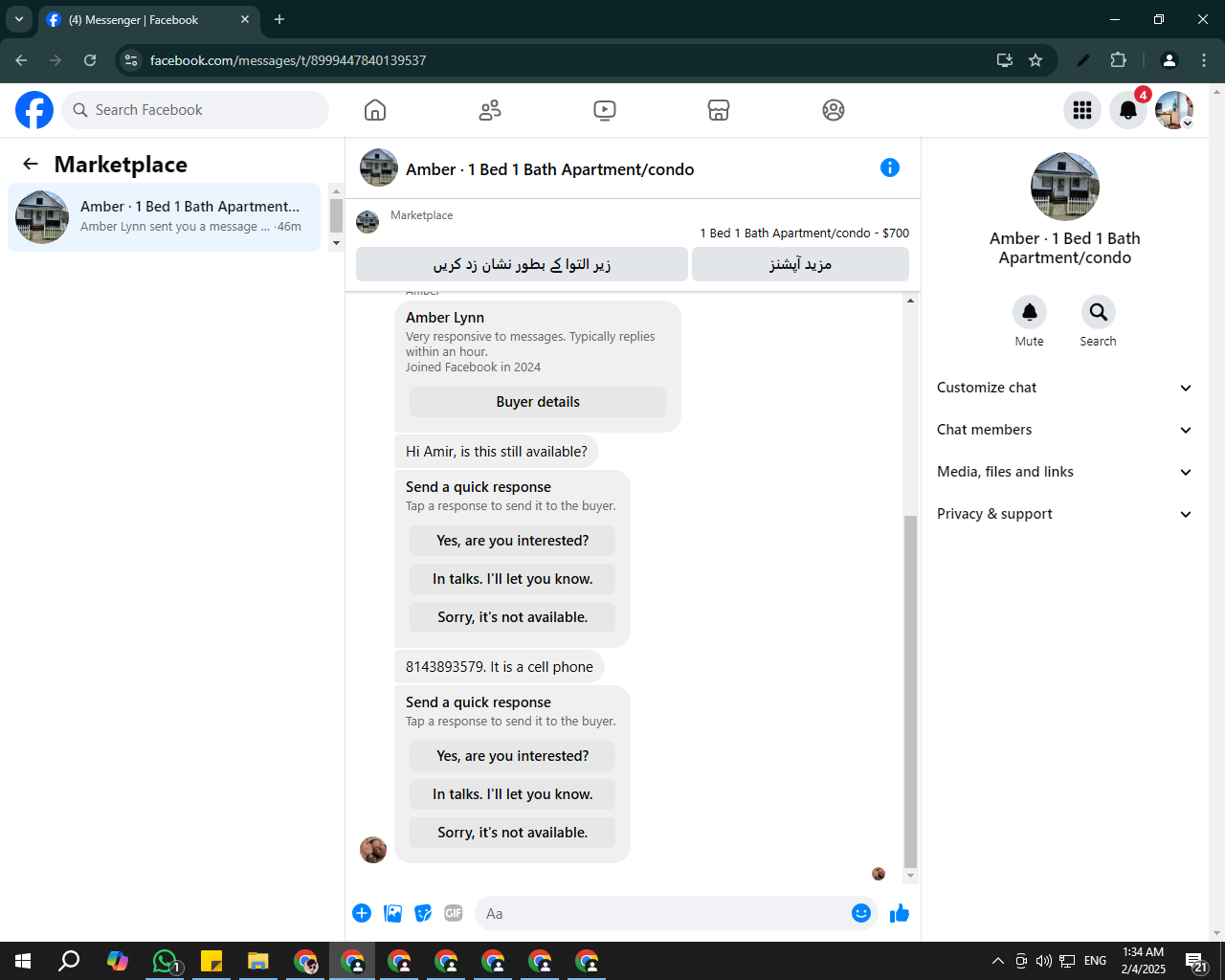Viewport: 1225px width, 980px height.
Task: Open the Windows Start menu
Action: [x=23, y=961]
